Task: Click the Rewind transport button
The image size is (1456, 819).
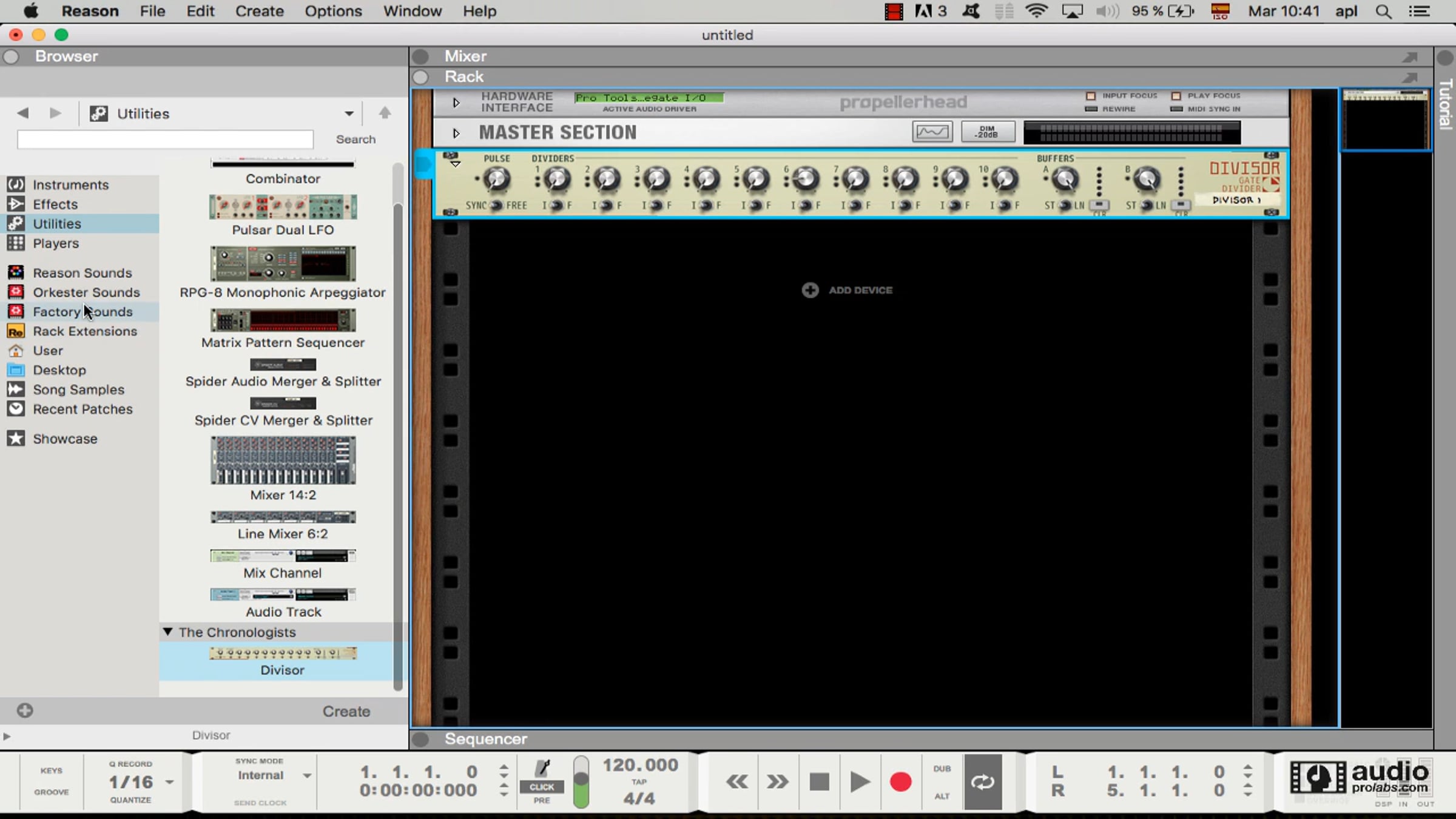Action: pyautogui.click(x=737, y=782)
